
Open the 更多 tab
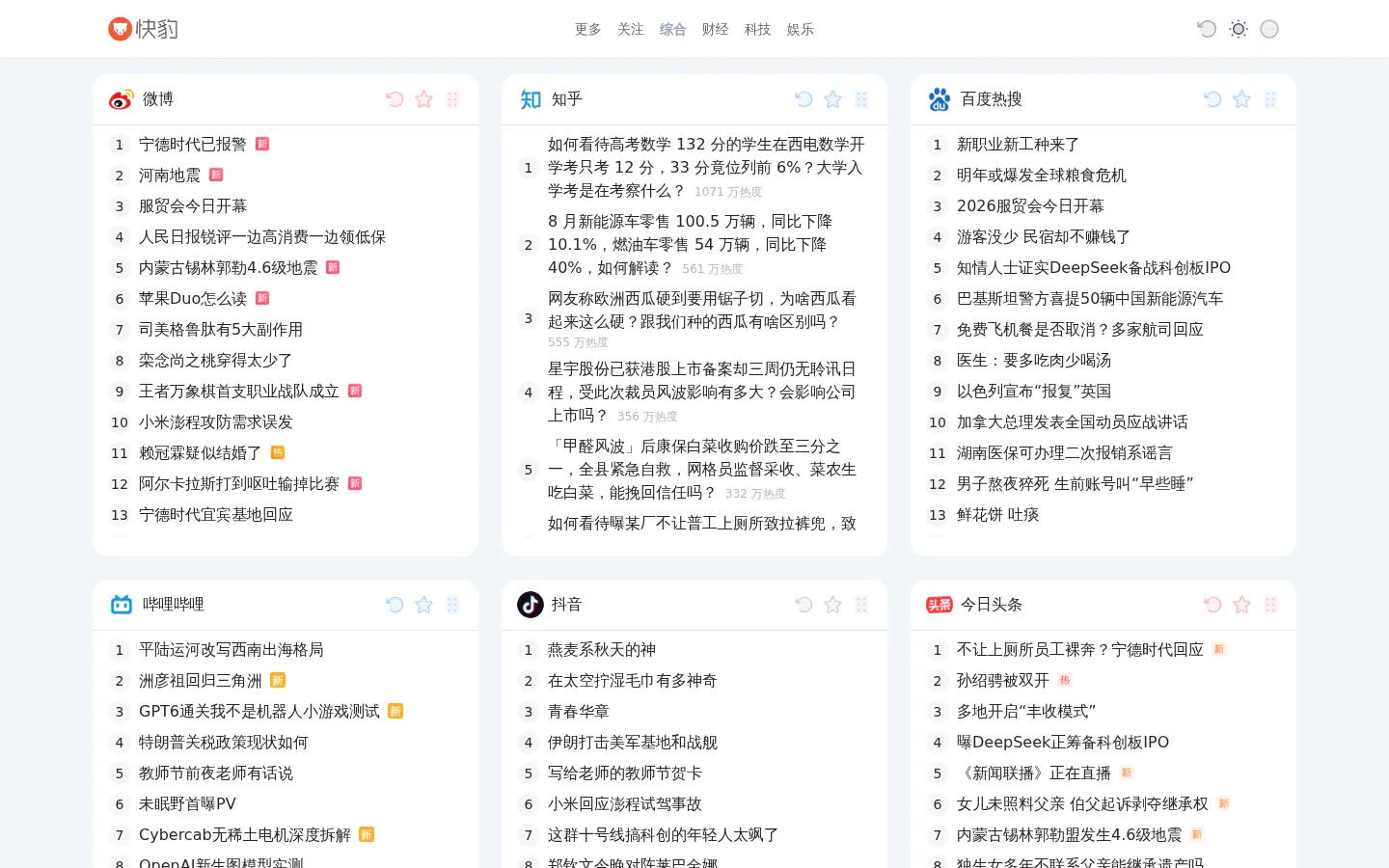pos(588,30)
